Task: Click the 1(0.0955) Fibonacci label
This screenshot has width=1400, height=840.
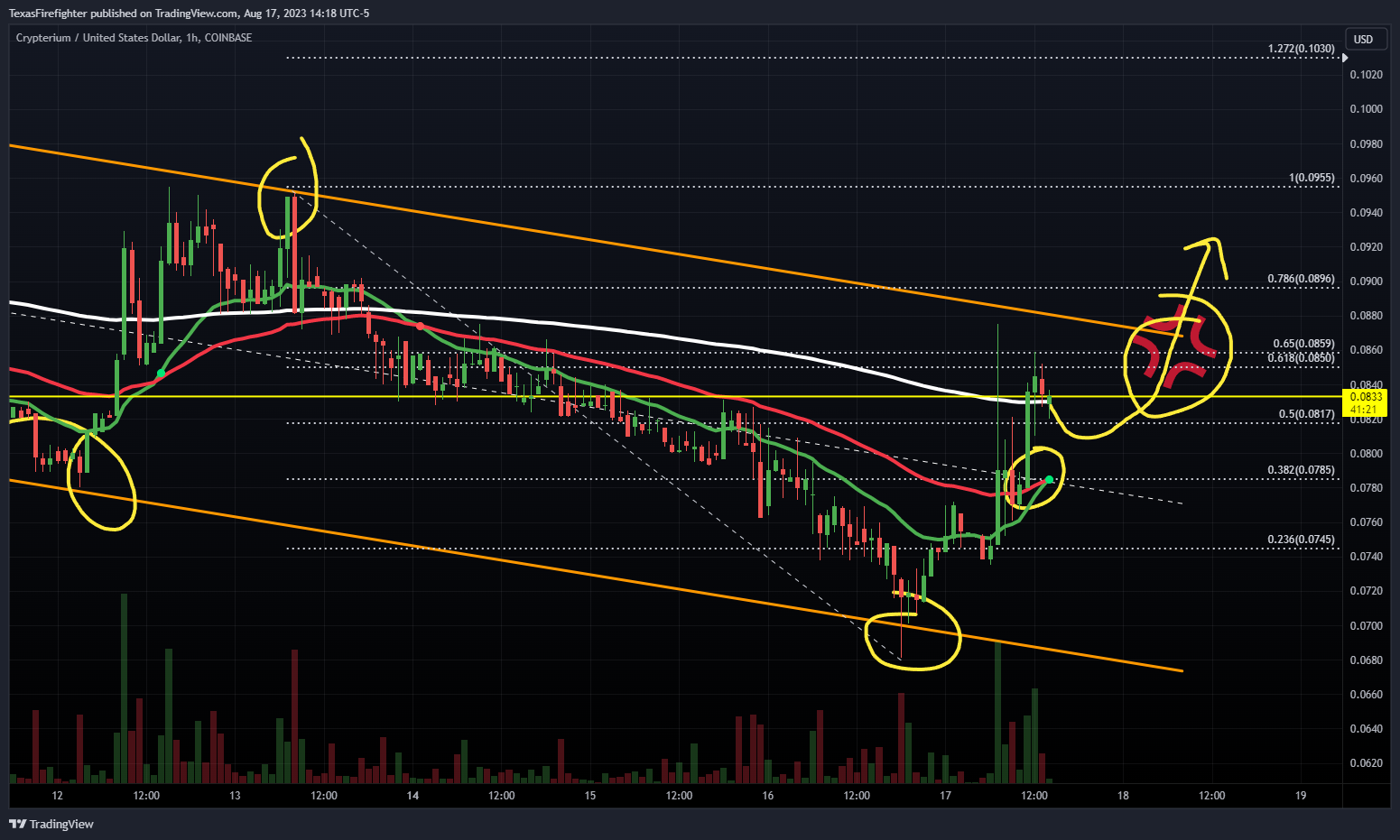Action: pos(1312,178)
